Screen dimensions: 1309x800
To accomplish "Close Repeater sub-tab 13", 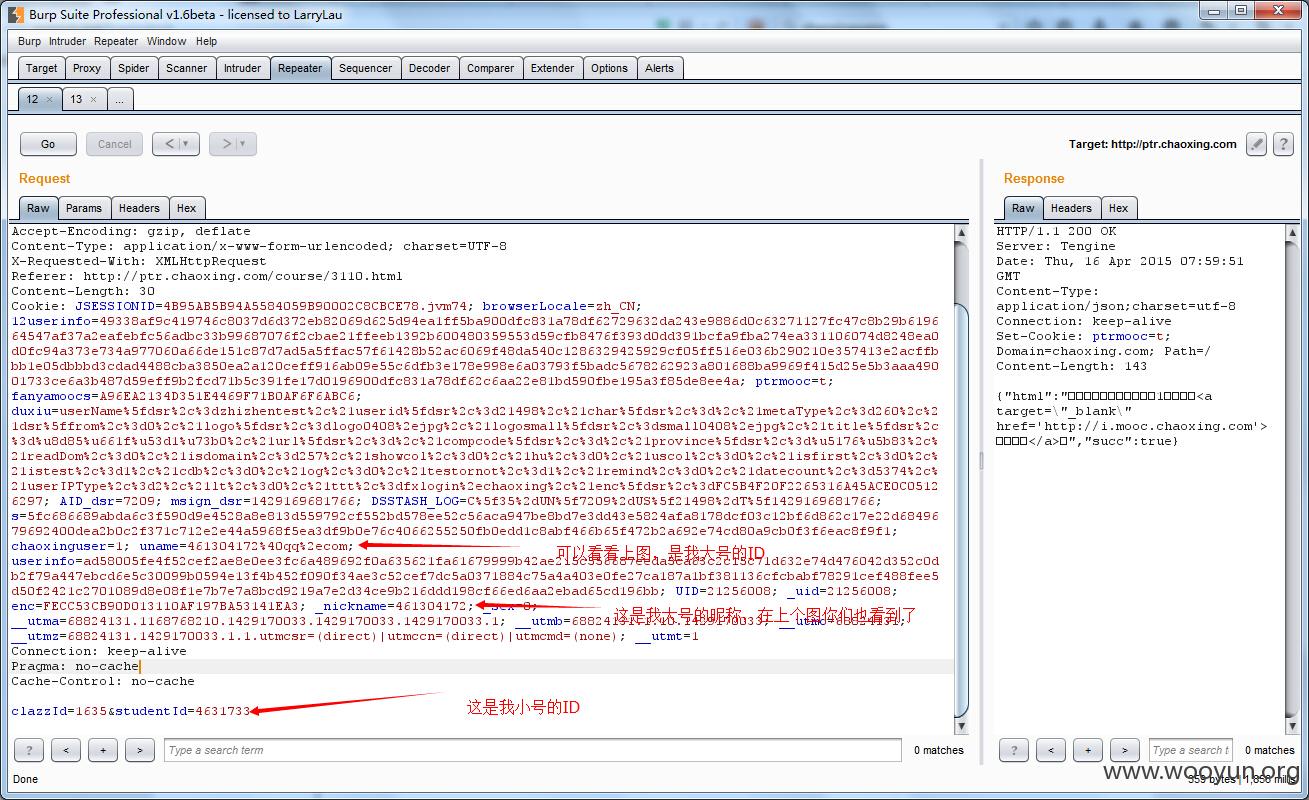I will [93, 99].
